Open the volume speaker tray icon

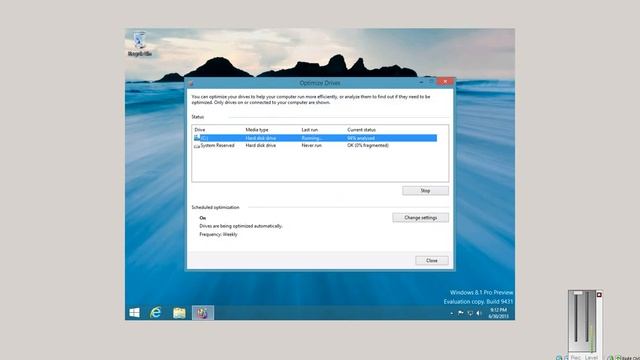point(479,313)
